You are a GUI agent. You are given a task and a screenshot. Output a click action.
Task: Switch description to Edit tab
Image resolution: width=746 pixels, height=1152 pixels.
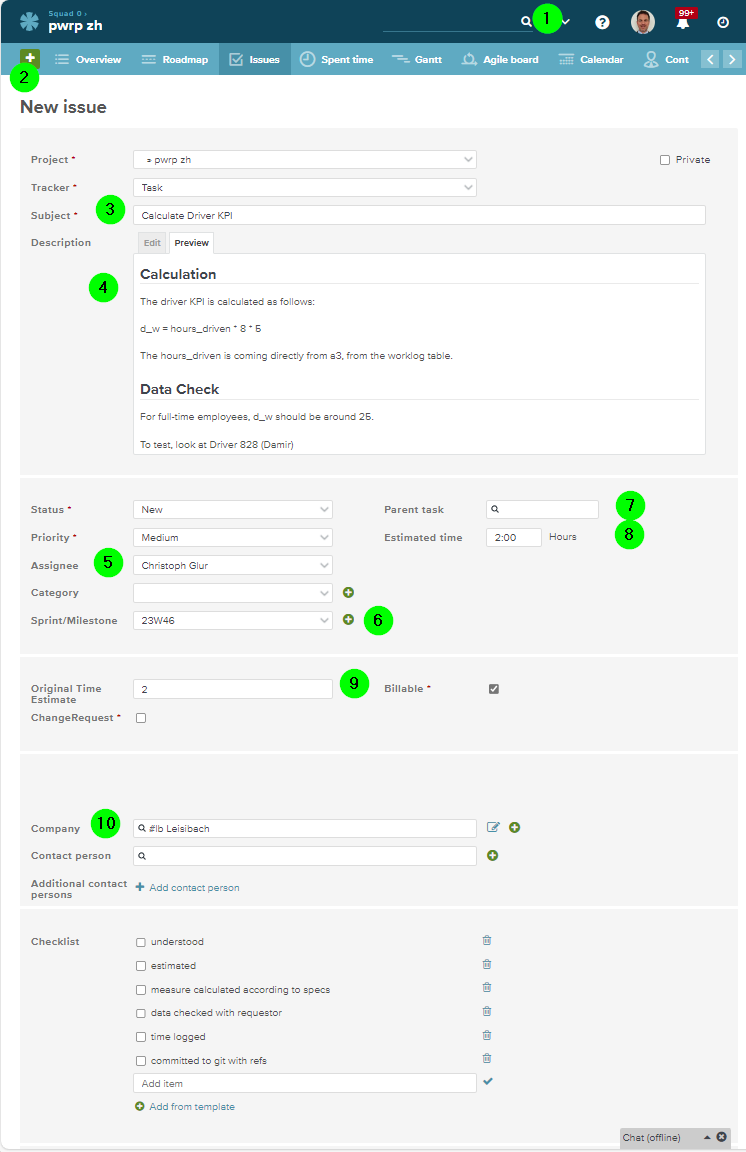tap(152, 242)
